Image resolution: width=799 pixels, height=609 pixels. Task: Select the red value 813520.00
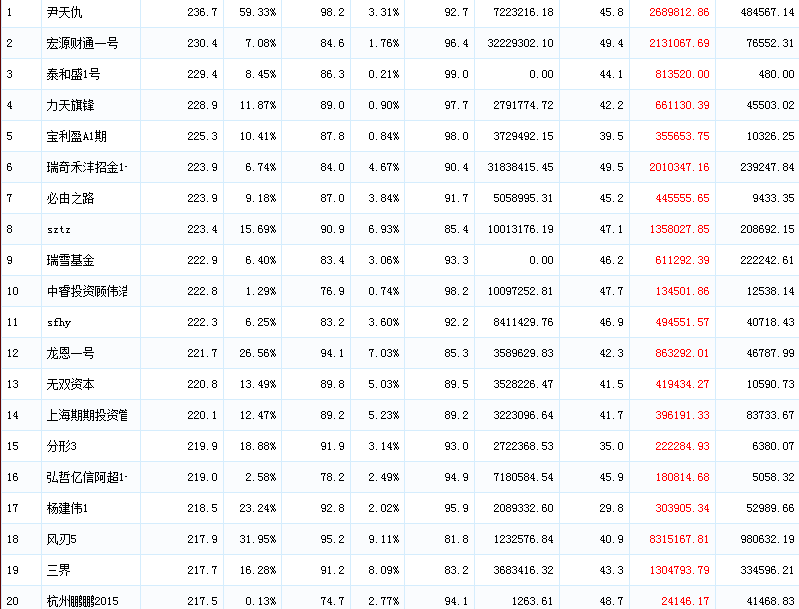pyautogui.click(x=682, y=74)
